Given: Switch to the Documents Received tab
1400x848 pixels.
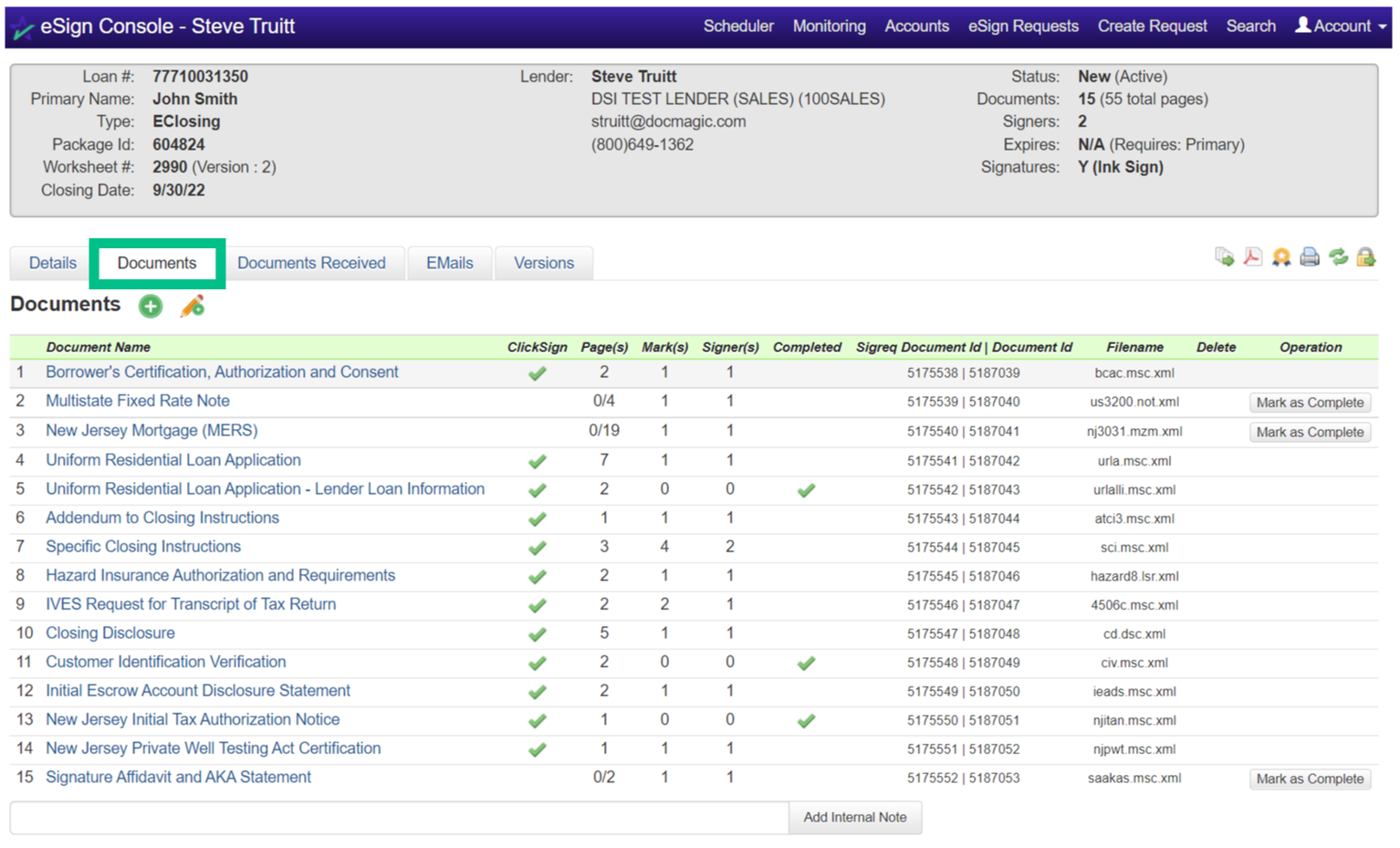Looking at the screenshot, I should tap(311, 263).
